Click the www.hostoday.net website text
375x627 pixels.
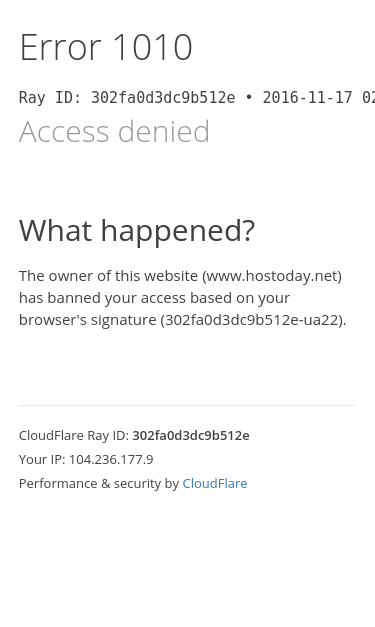click(x=272, y=276)
